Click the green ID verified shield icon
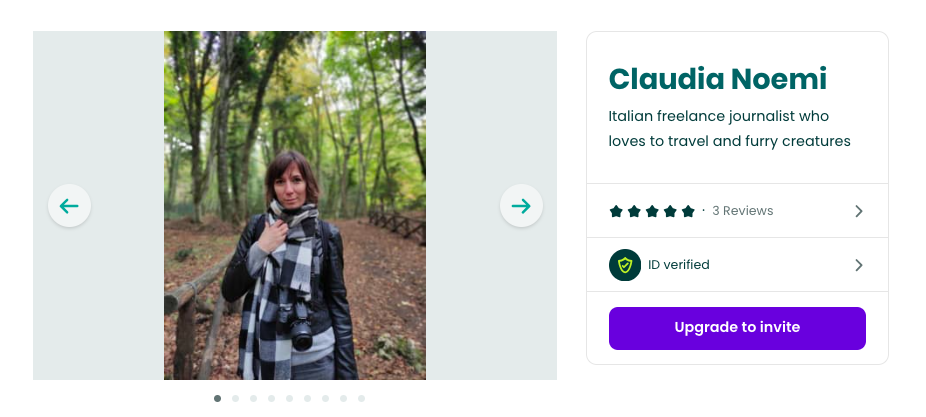Image resolution: width=926 pixels, height=417 pixels. (625, 265)
